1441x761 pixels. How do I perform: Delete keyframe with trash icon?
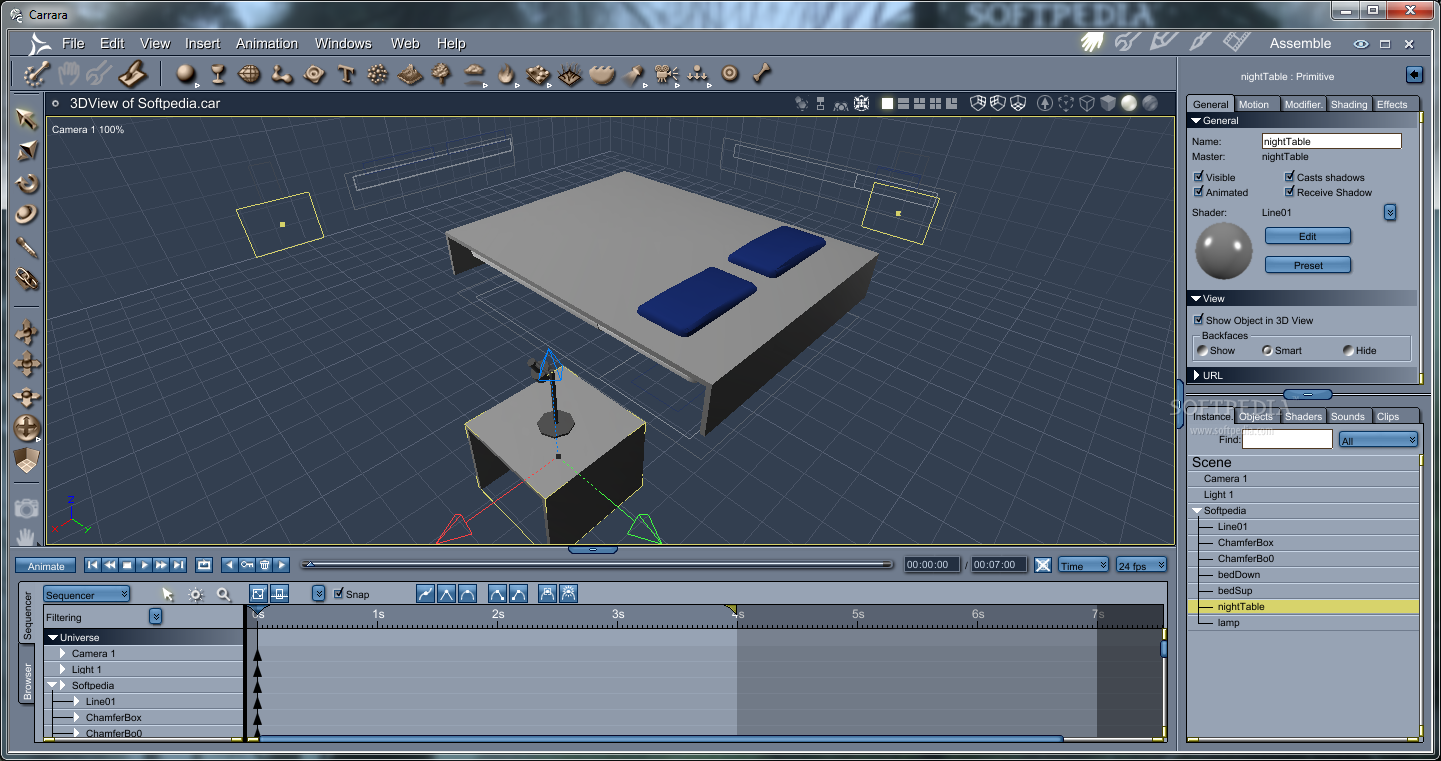265,565
